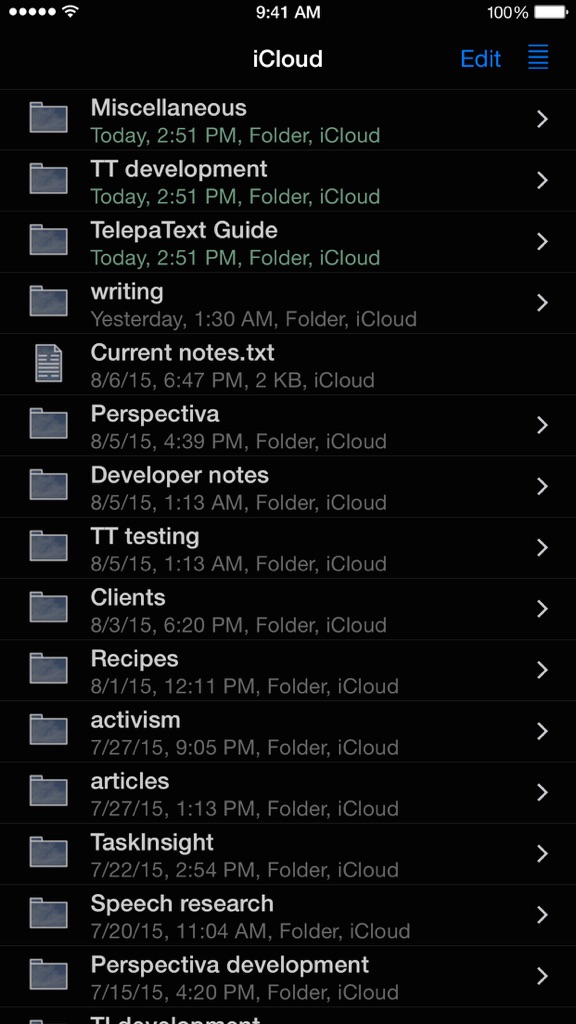
Task: Select the activism folder name
Action: click(135, 720)
